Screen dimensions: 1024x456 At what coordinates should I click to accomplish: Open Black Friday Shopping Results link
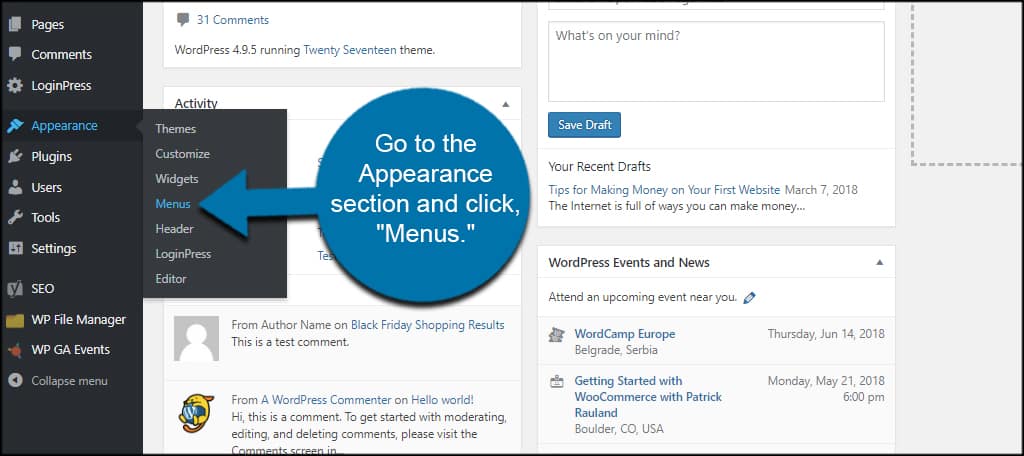428,325
